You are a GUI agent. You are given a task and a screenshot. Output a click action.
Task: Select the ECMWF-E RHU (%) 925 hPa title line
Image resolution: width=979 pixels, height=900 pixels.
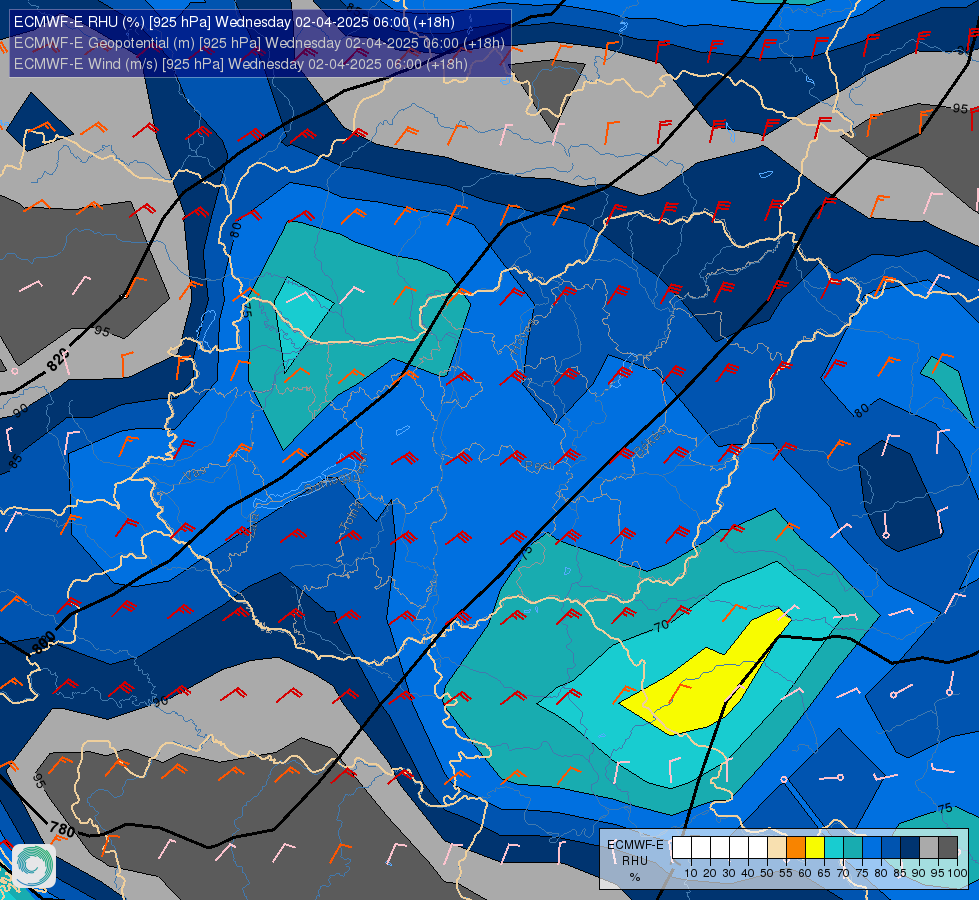pyautogui.click(x=234, y=22)
